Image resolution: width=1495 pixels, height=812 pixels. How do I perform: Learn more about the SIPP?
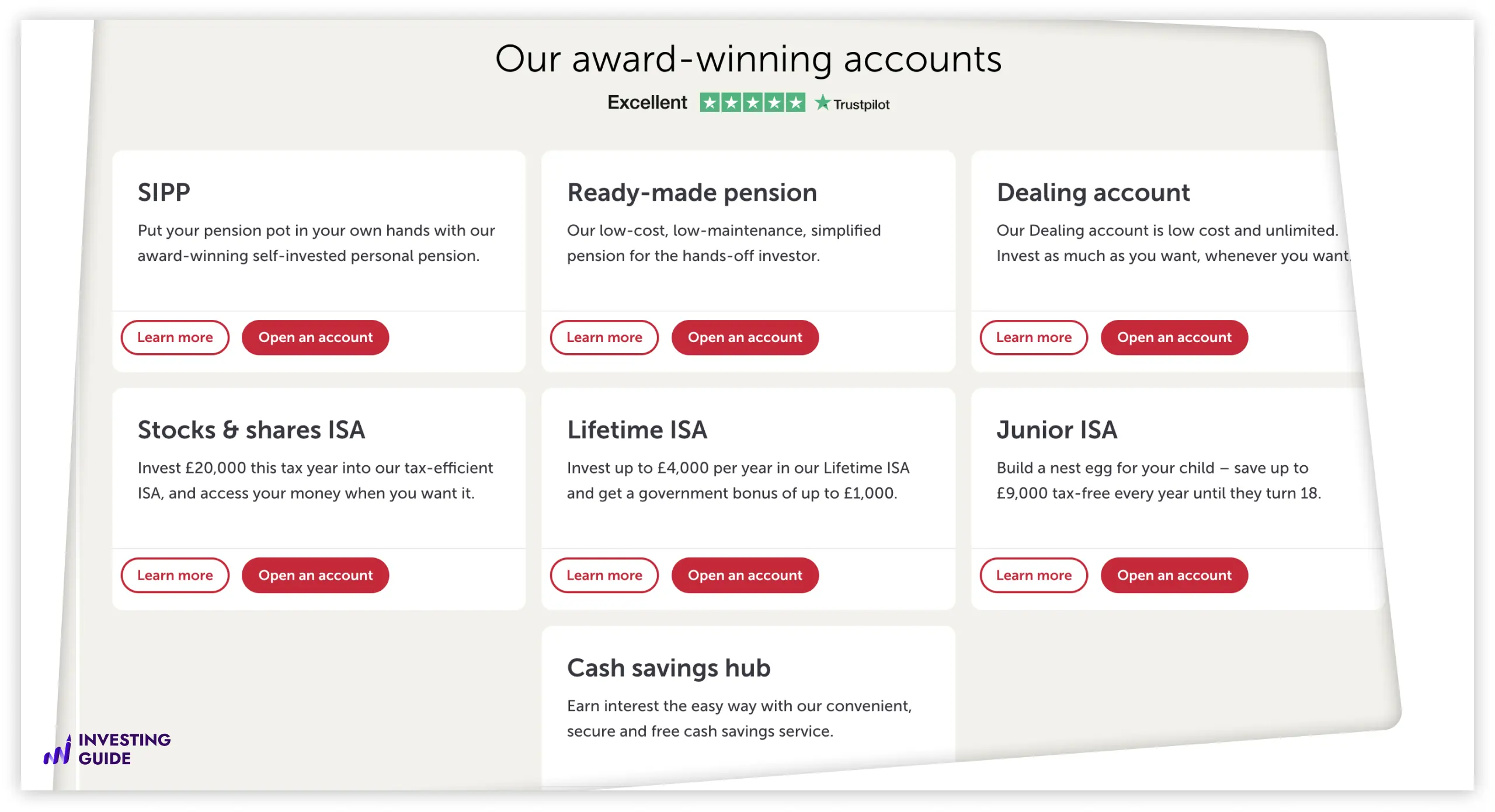pyautogui.click(x=175, y=337)
